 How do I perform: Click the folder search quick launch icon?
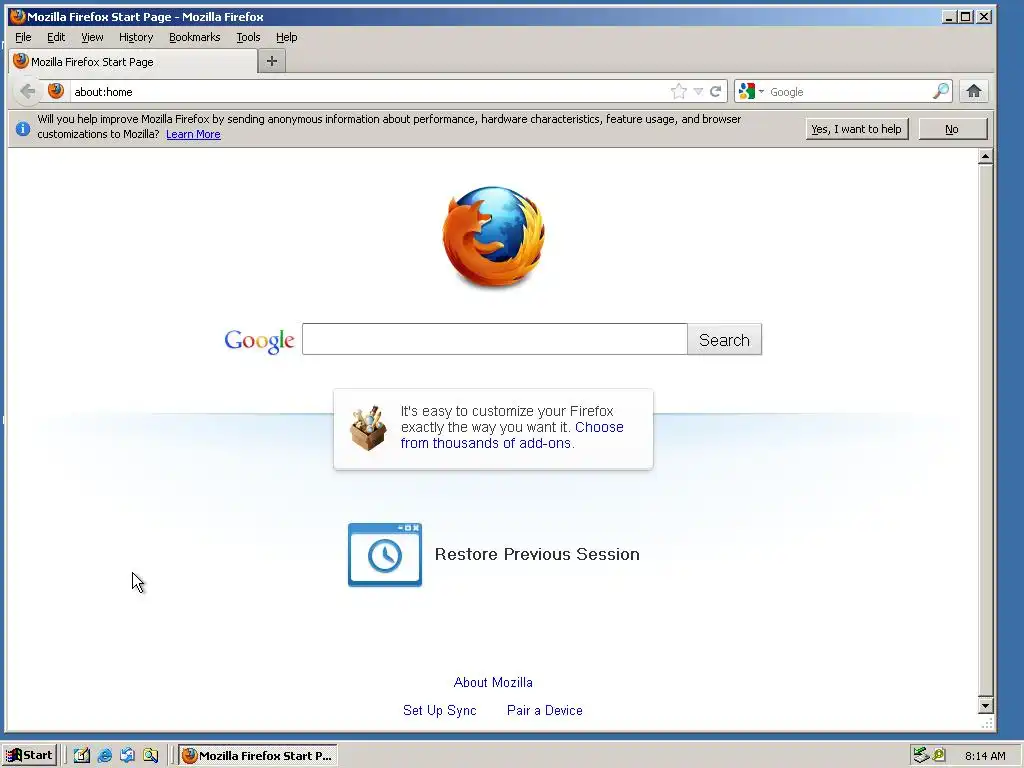coord(150,756)
